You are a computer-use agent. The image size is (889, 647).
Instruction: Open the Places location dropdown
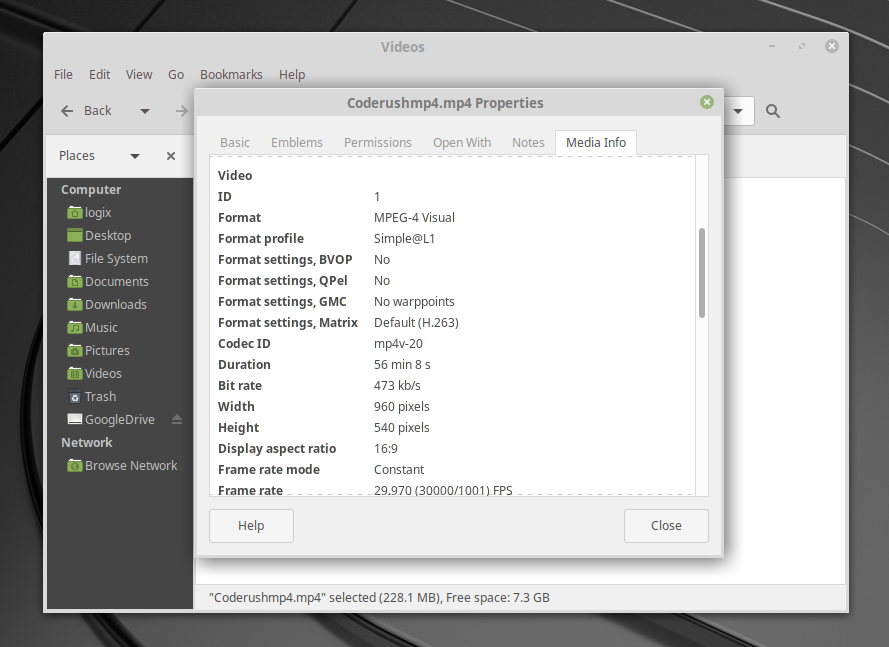point(134,156)
